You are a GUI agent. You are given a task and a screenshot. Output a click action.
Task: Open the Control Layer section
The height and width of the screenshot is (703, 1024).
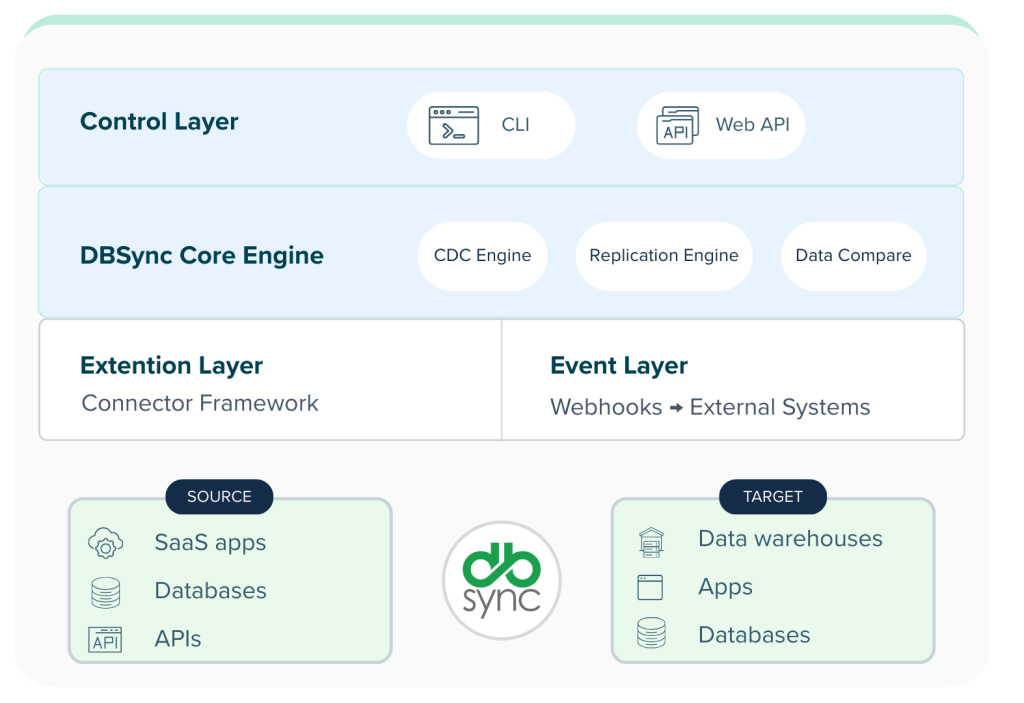[x=158, y=122]
